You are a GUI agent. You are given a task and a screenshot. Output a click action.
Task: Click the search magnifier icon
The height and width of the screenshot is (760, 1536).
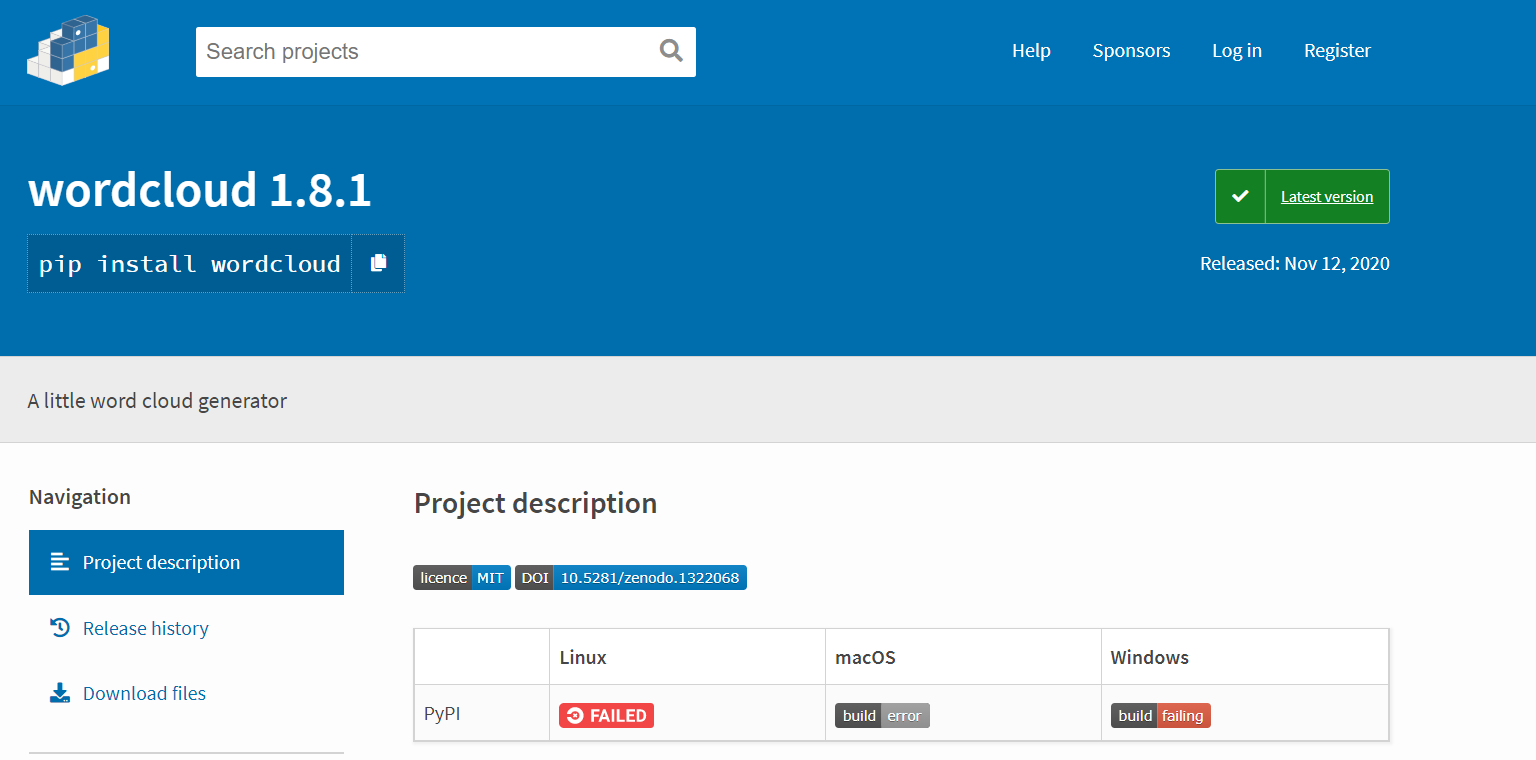coord(671,51)
